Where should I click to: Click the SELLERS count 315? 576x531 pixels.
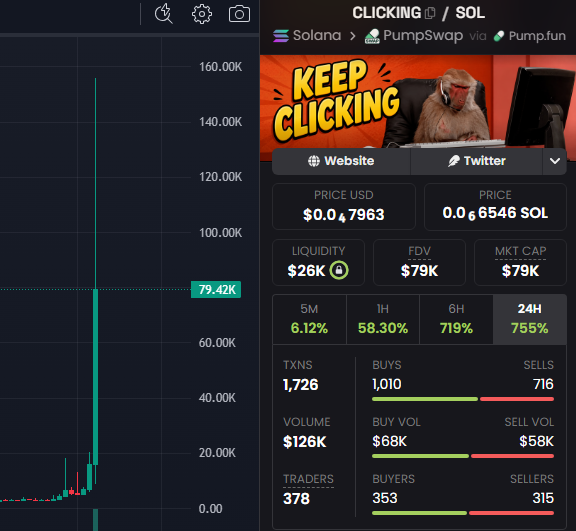tap(543, 498)
